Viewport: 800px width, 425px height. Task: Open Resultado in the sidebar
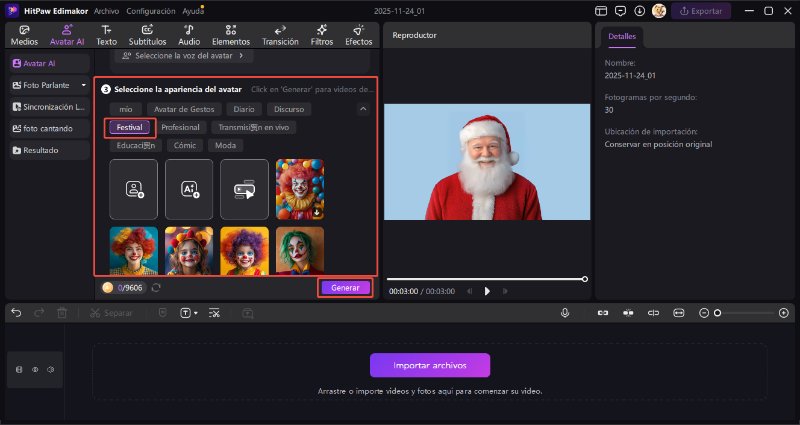(49, 151)
